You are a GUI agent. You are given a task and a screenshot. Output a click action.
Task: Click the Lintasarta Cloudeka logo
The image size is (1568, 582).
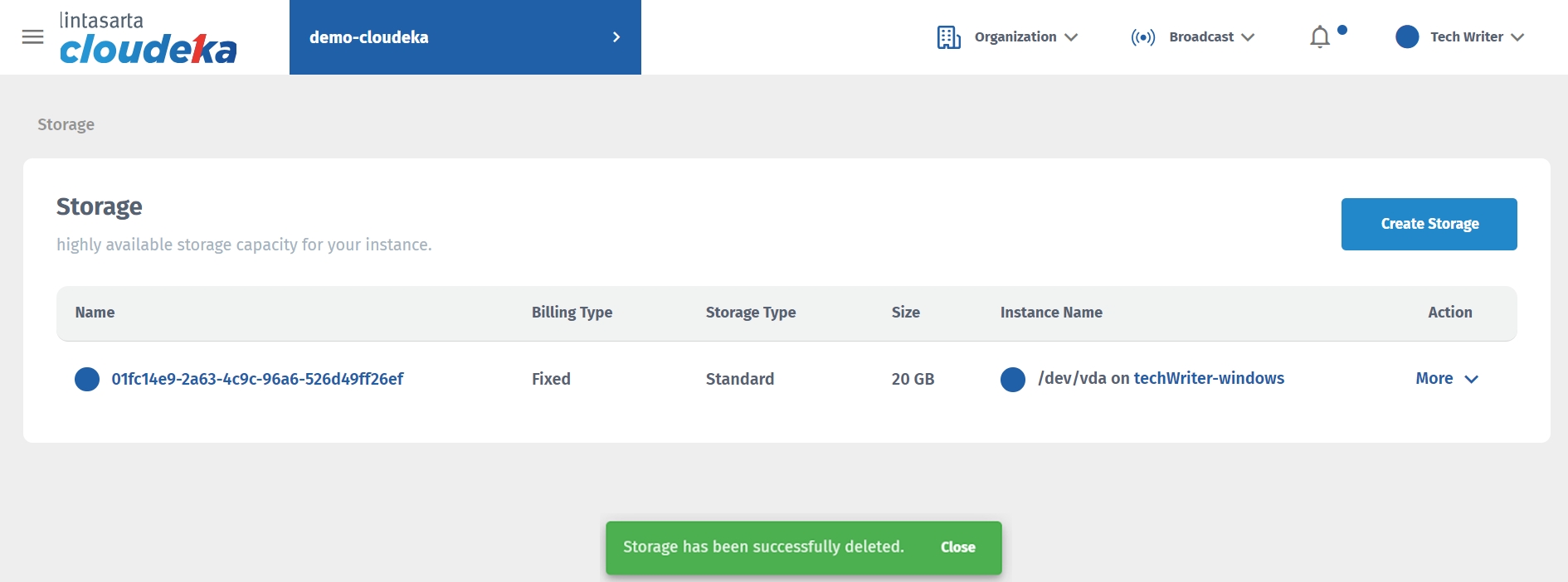point(148,39)
